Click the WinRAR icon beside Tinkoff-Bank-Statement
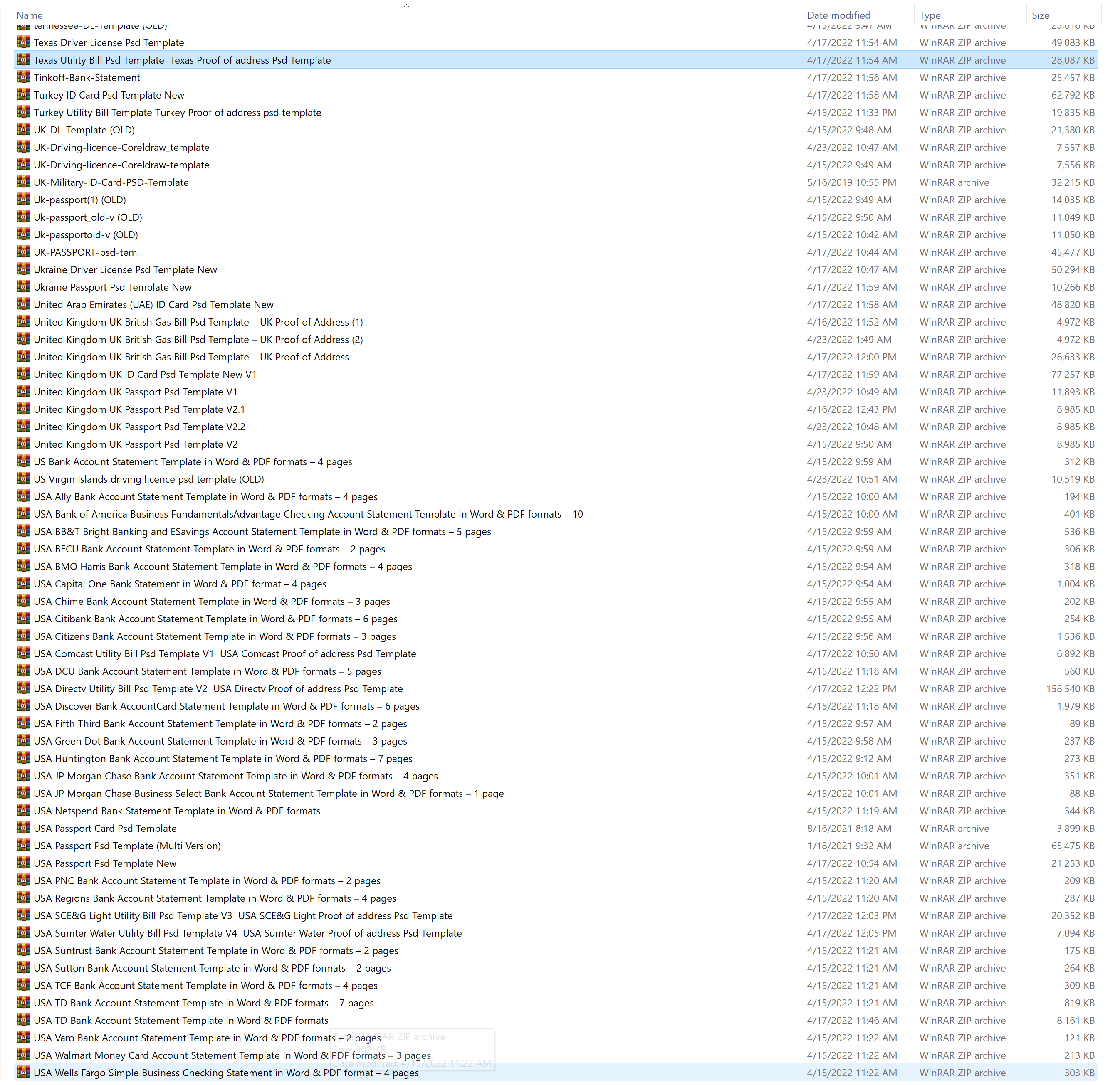 pos(23,77)
